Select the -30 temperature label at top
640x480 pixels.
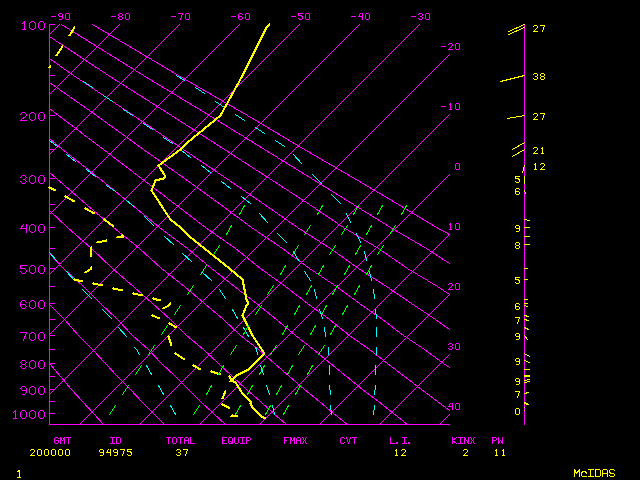click(x=421, y=17)
